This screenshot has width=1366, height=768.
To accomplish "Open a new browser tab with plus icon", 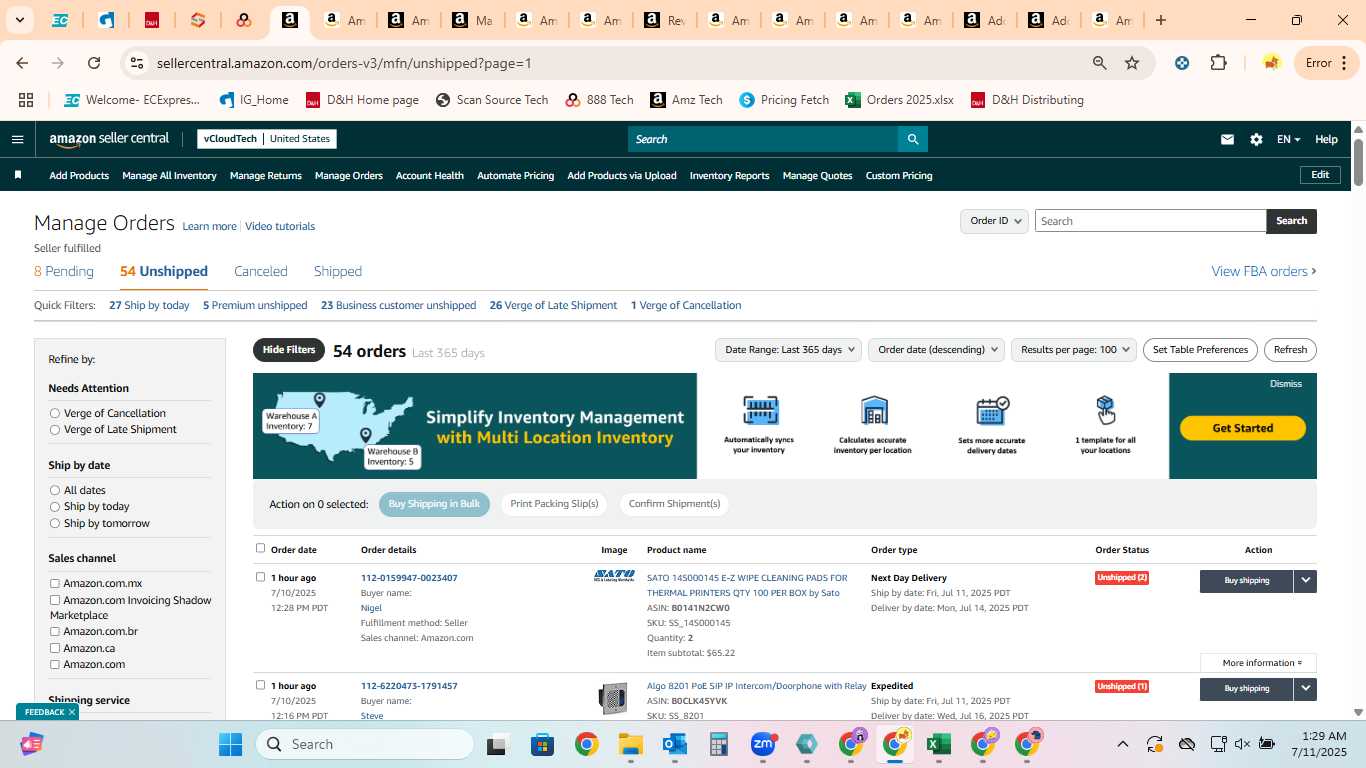I will click(1161, 20).
